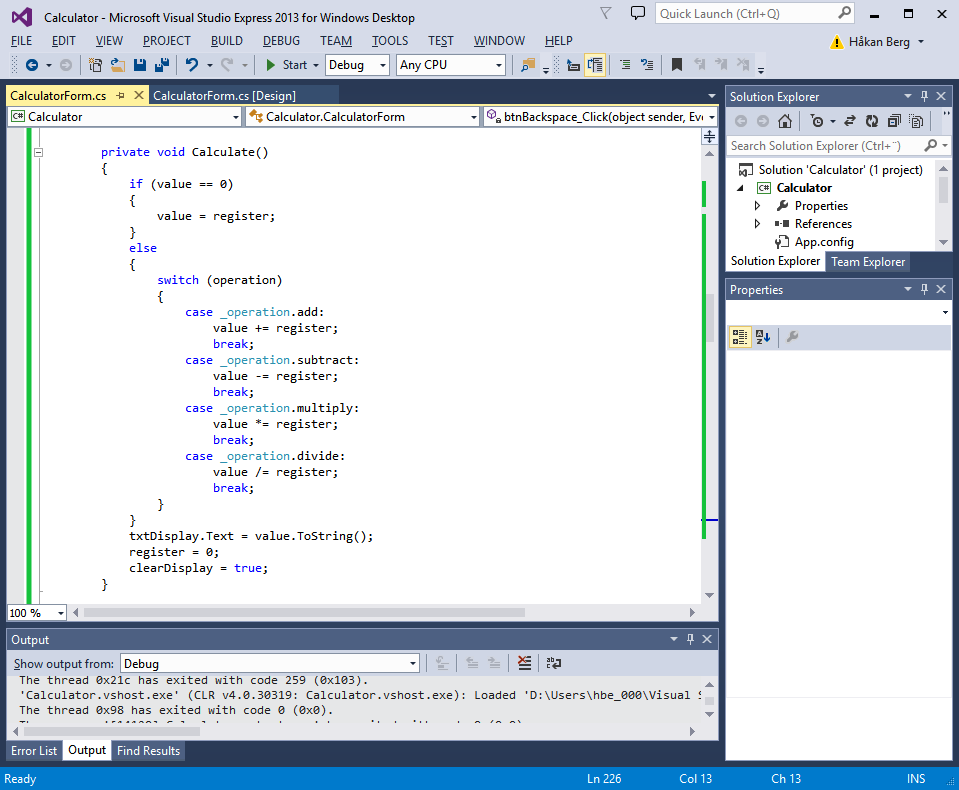
Task: Click the account warning triangle icon
Action: click(836, 42)
